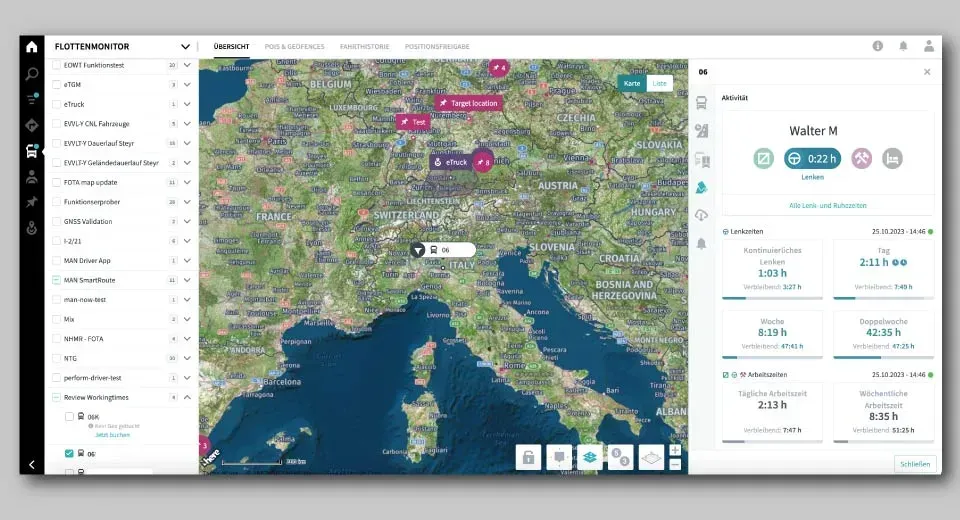This screenshot has height=520, width=960.
Task: Check the MAN Driver App checkbox
Action: pyautogui.click(x=56, y=261)
